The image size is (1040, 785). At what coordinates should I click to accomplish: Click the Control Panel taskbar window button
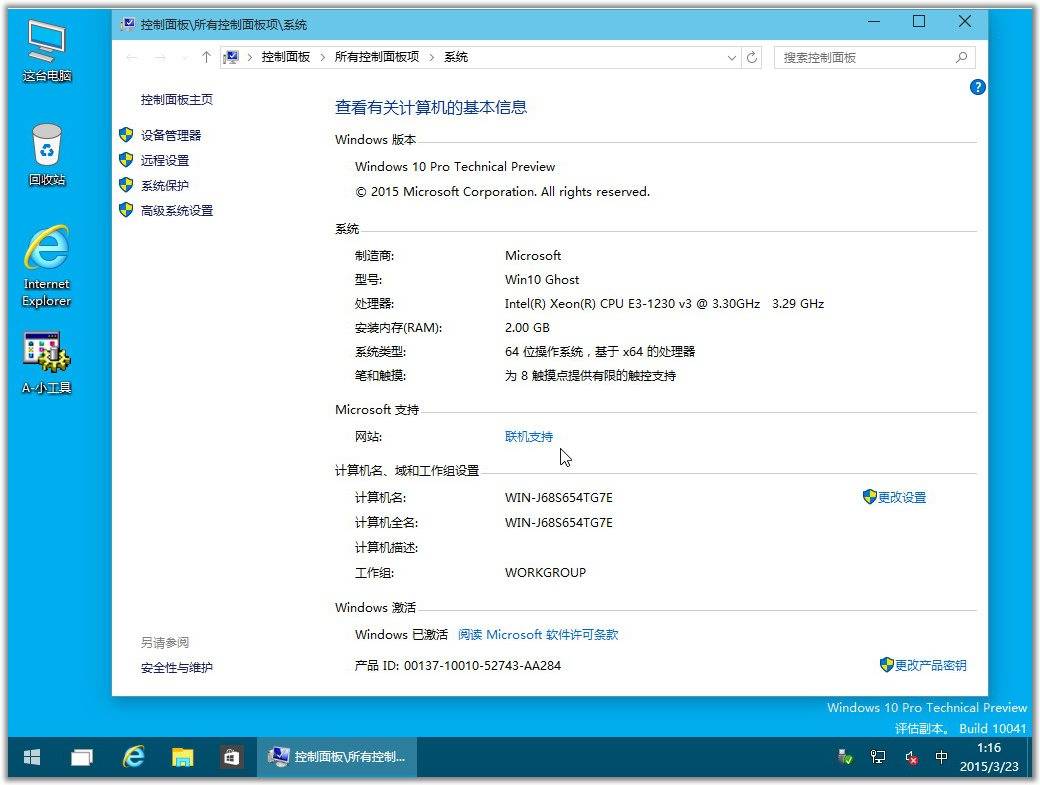pyautogui.click(x=337, y=756)
